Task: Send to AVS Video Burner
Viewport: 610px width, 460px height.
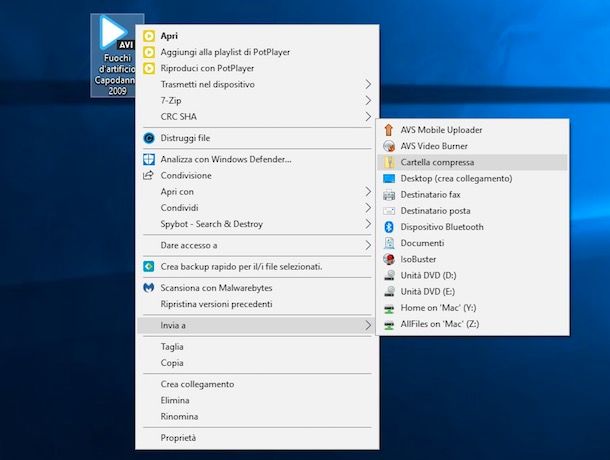Action: (x=472, y=146)
